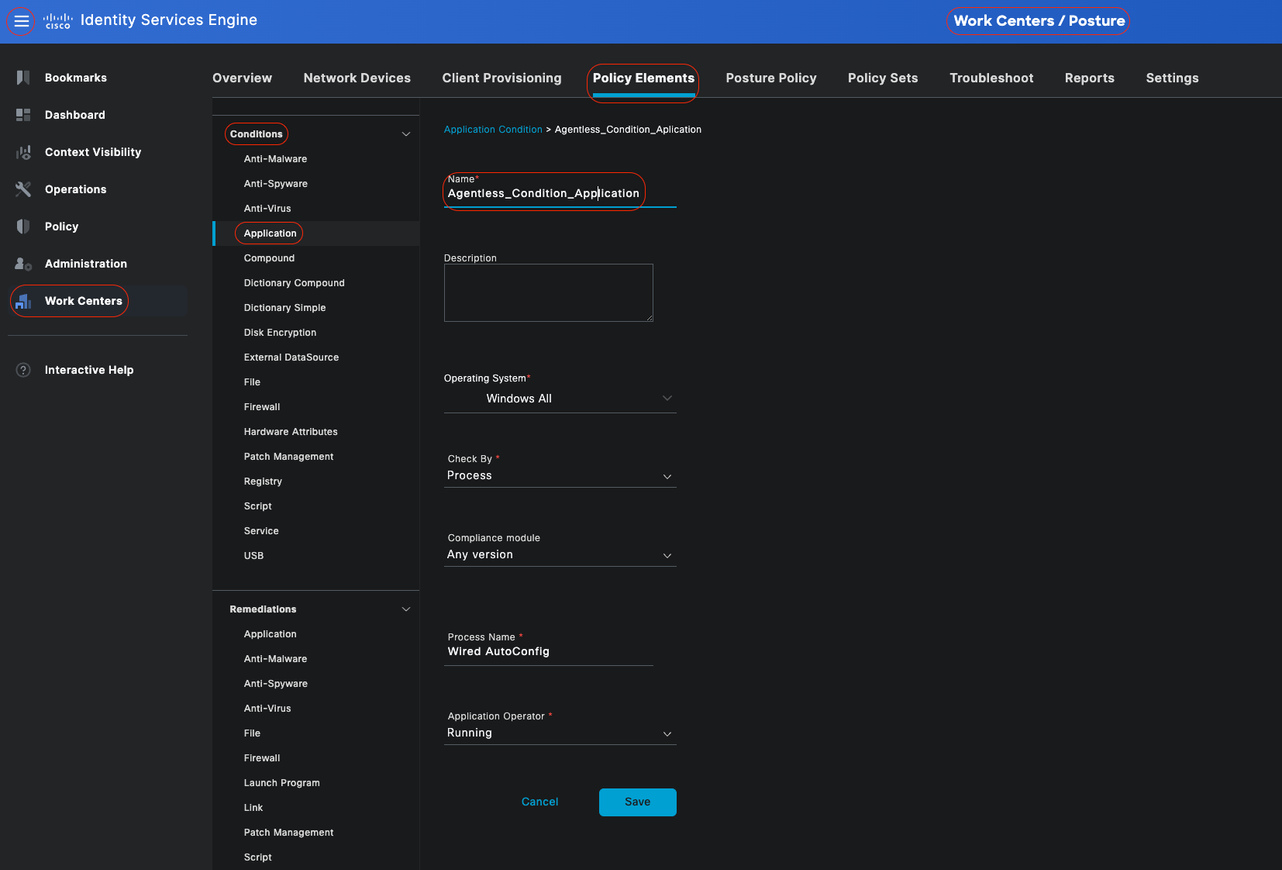Open the Check By dropdown

[x=560, y=476]
